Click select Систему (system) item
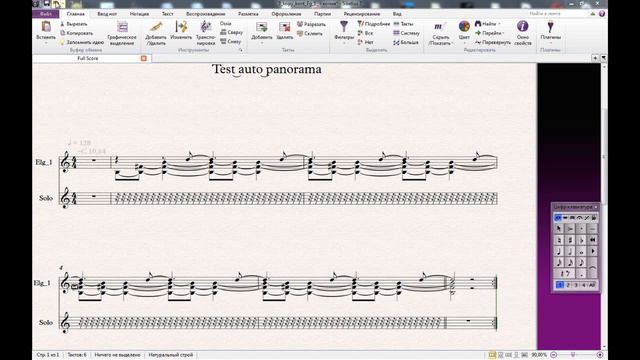Image resolution: width=640 pixels, height=360 pixels. coord(406,33)
